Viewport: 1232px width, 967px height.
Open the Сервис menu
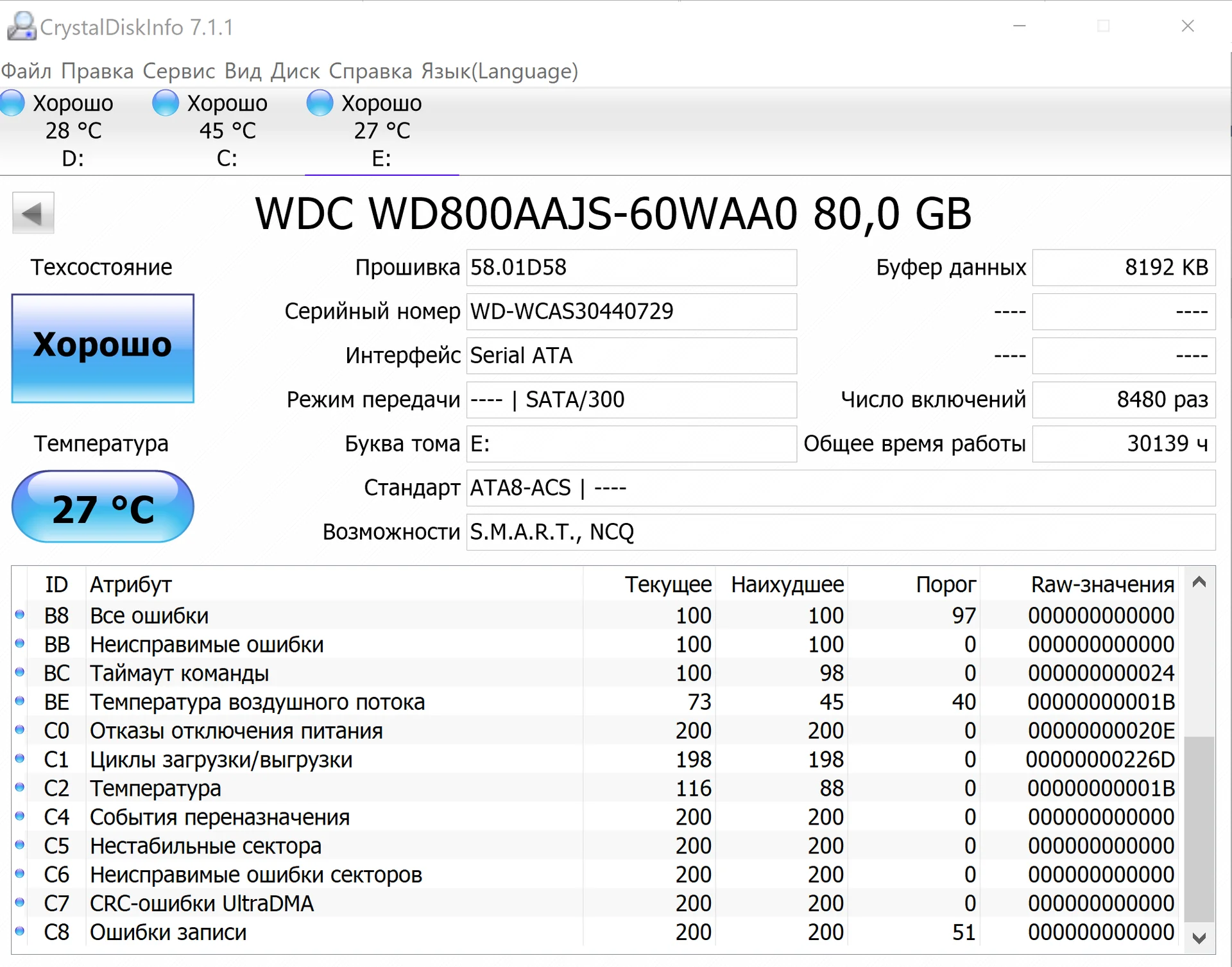[179, 71]
